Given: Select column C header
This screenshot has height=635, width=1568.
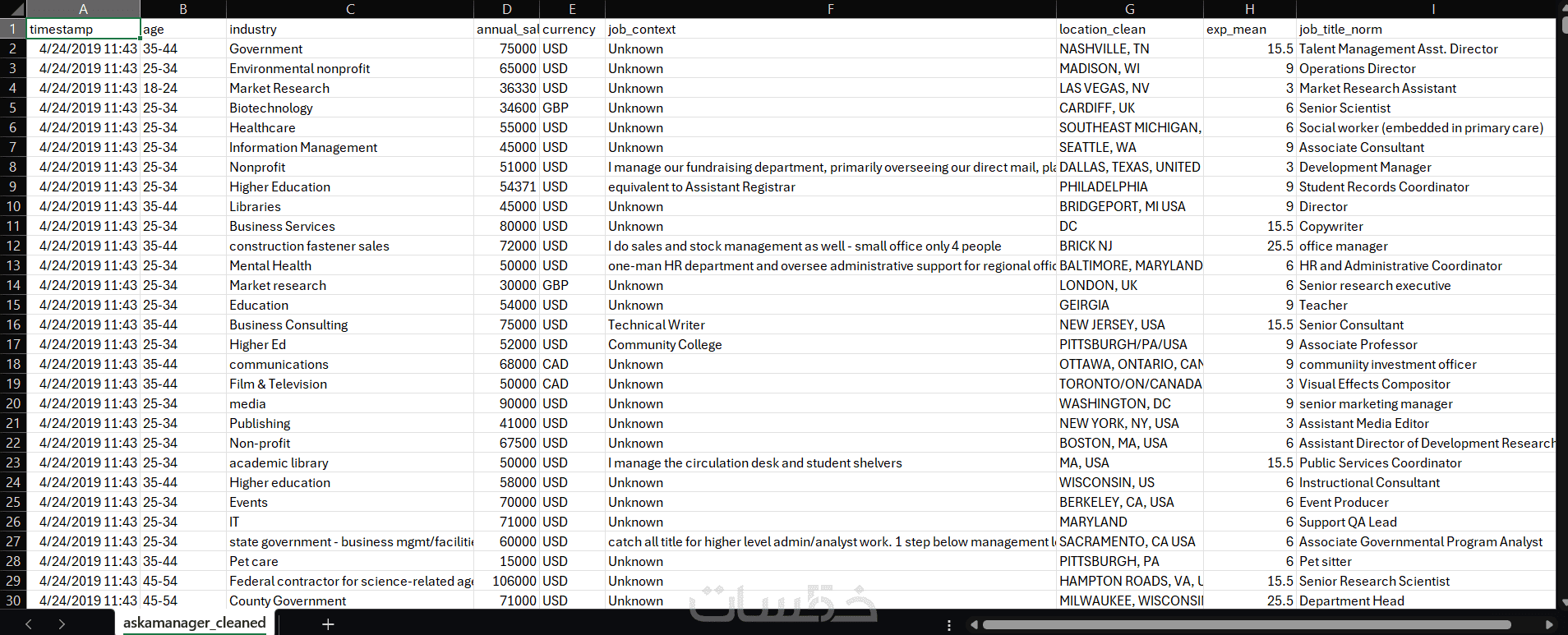Looking at the screenshot, I should (350, 9).
